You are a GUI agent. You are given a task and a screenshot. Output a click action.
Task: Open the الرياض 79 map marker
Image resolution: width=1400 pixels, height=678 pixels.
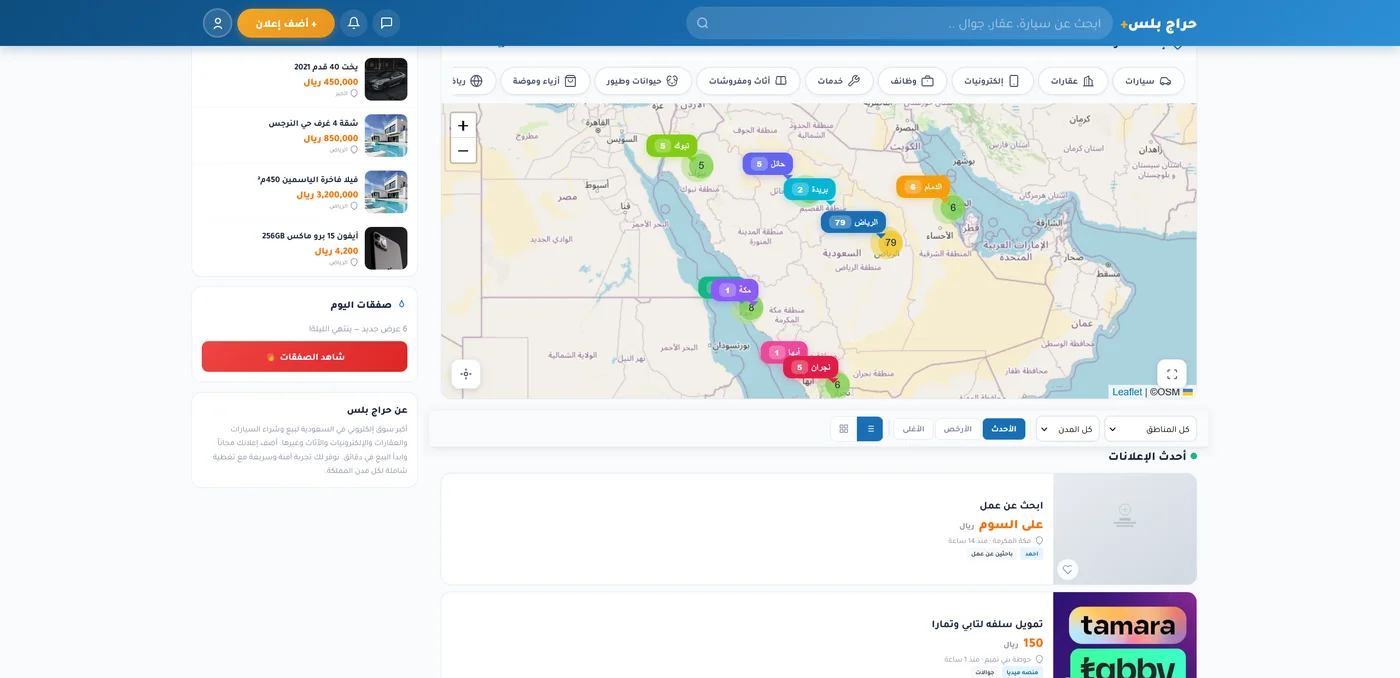coord(854,222)
